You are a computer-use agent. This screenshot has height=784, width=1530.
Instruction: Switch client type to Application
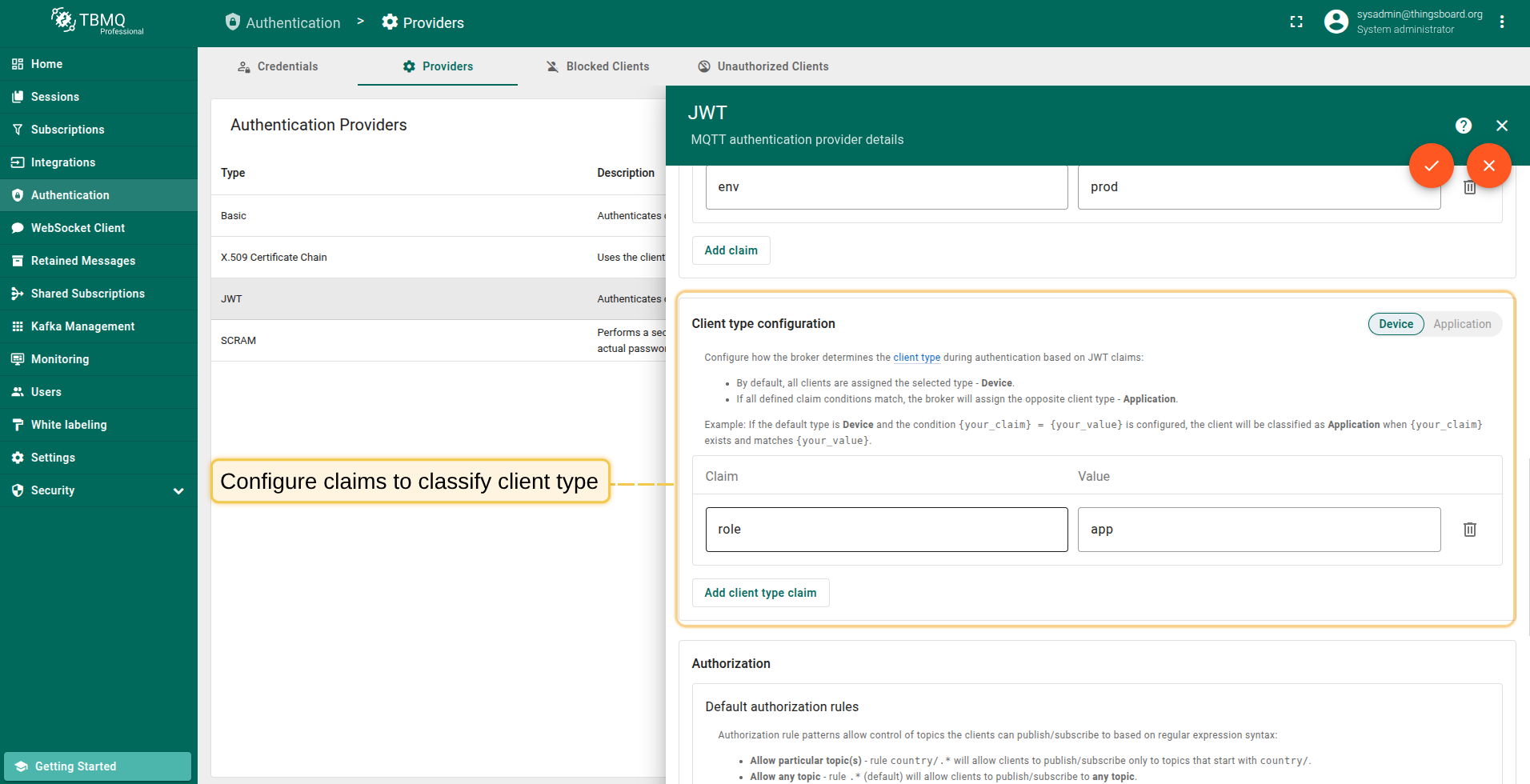tap(1461, 324)
